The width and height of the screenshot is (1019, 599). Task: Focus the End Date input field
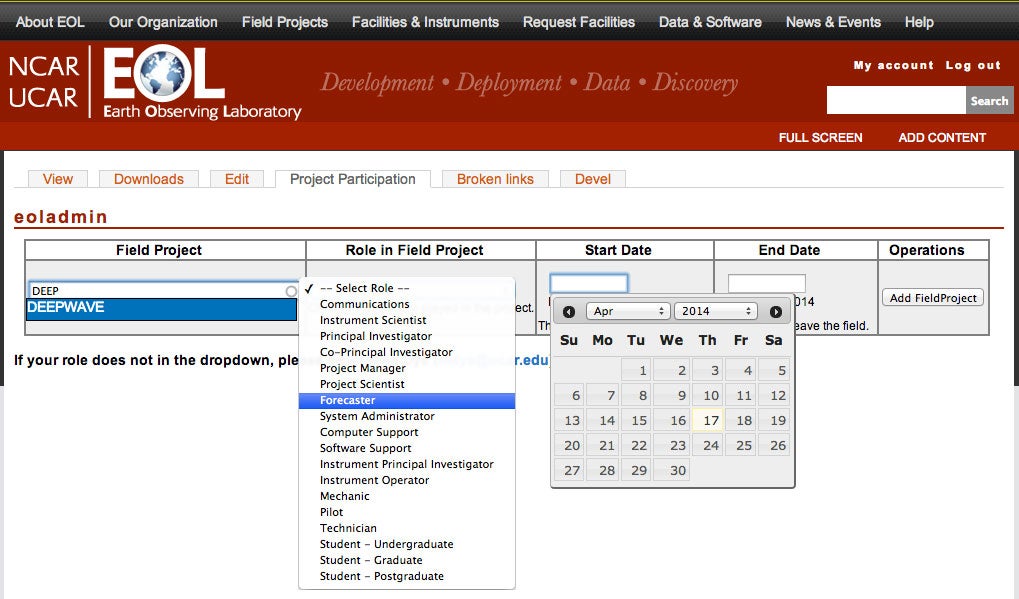point(766,284)
